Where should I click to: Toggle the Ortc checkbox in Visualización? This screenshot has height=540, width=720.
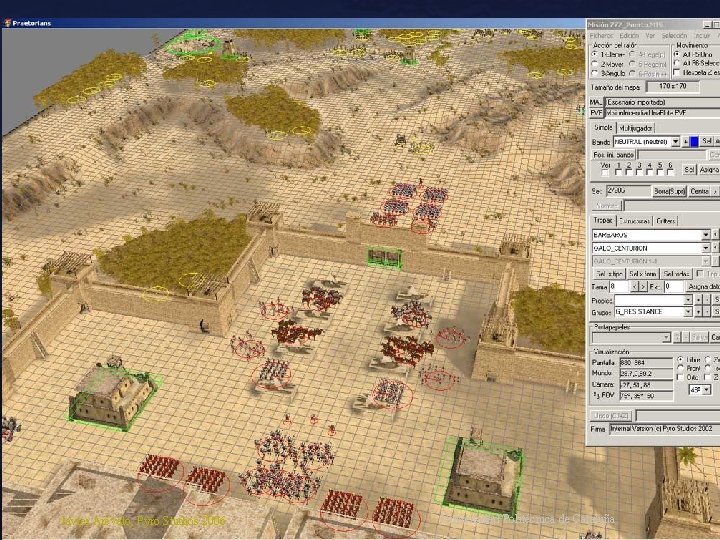pyautogui.click(x=680, y=377)
